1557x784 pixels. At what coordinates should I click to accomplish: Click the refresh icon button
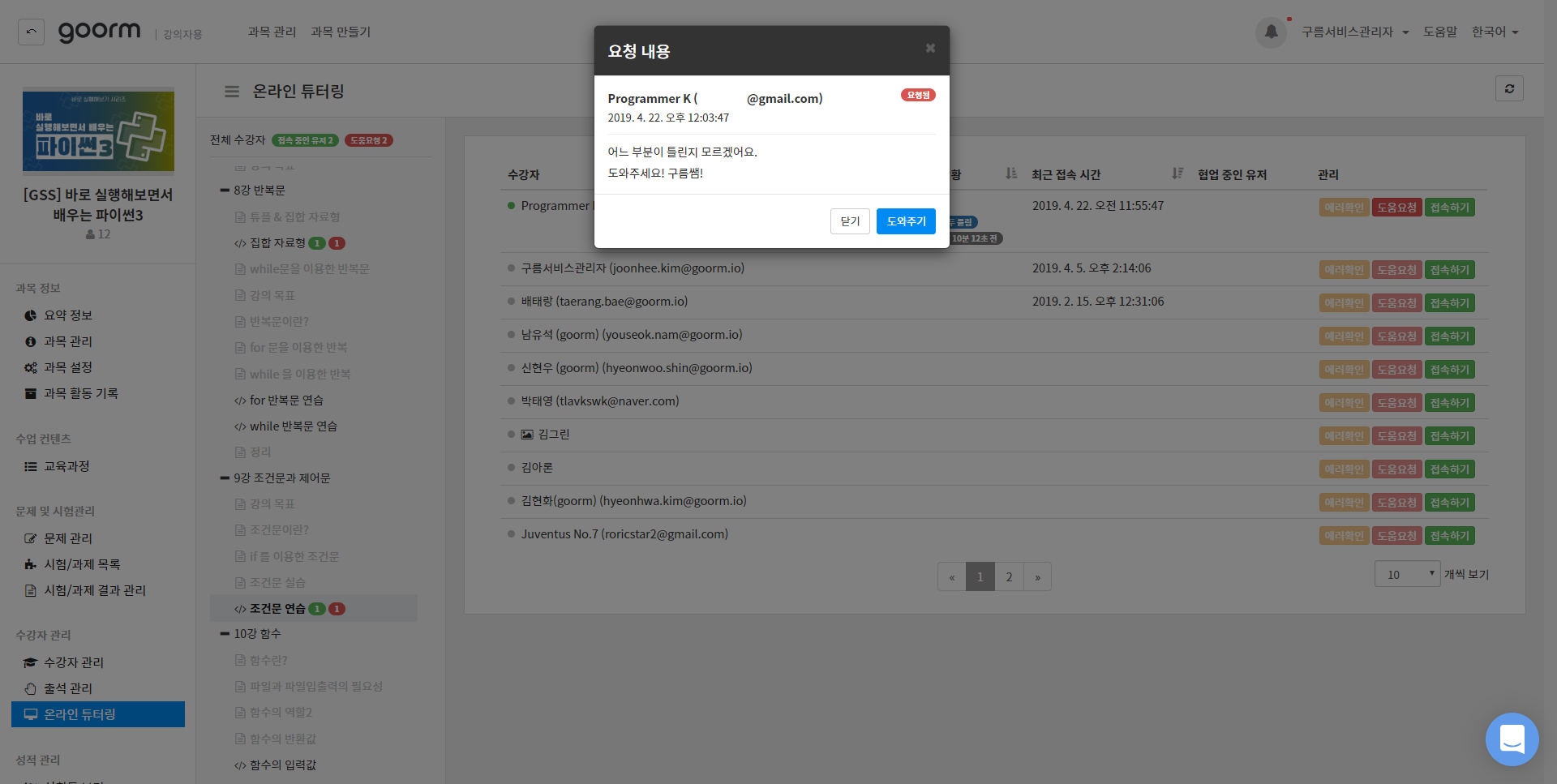(1508, 89)
